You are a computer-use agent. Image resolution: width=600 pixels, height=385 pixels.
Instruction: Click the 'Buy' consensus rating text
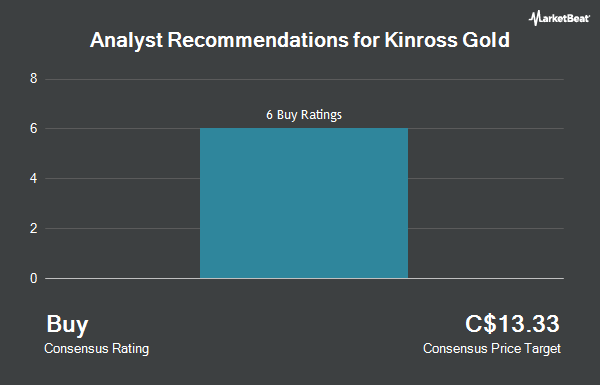point(67,325)
